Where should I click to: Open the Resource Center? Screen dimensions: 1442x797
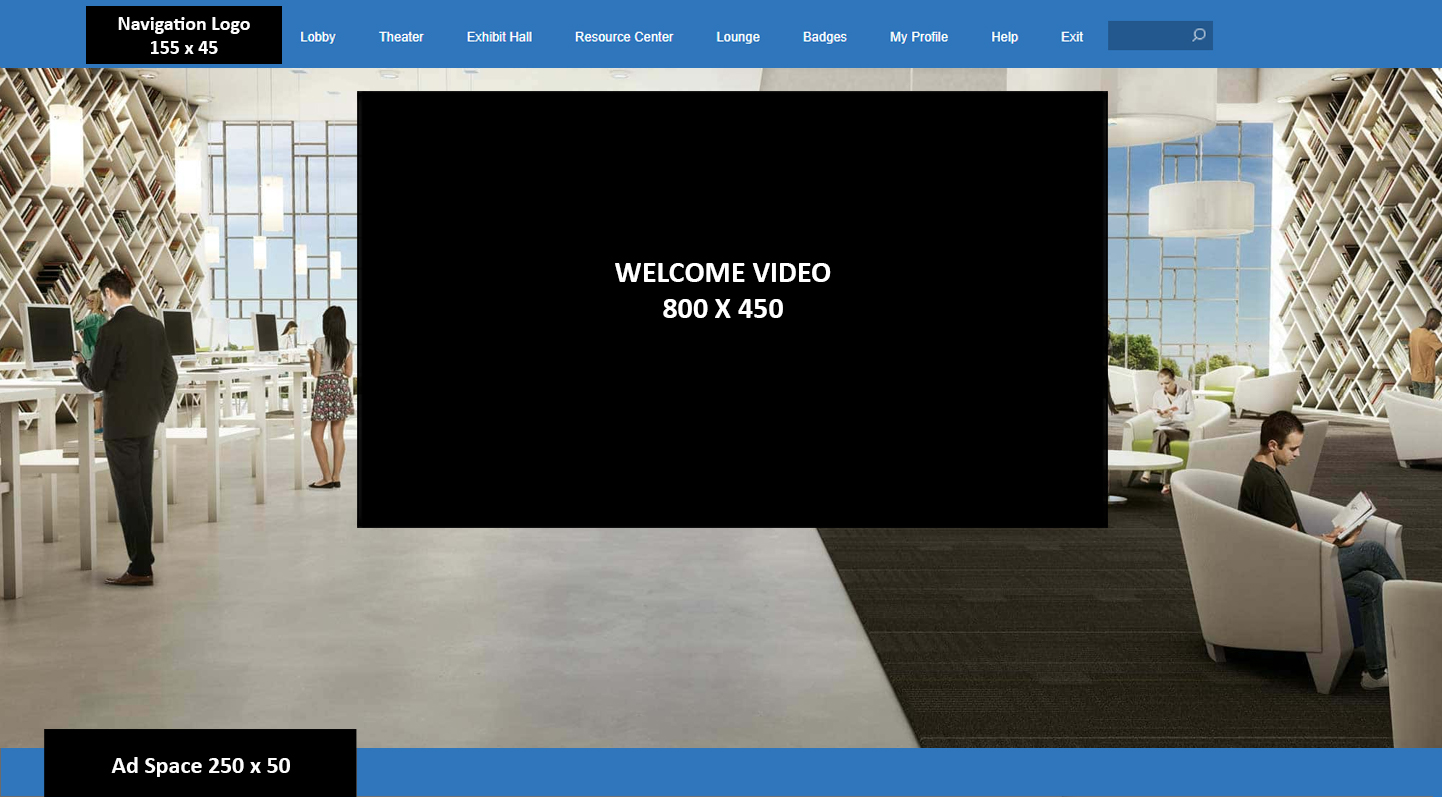pyautogui.click(x=624, y=37)
